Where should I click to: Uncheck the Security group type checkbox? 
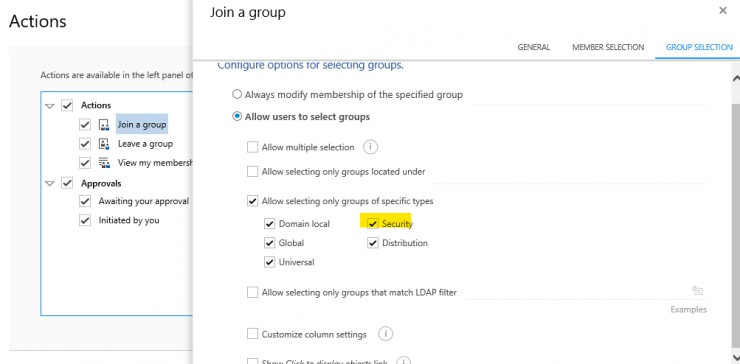373,224
